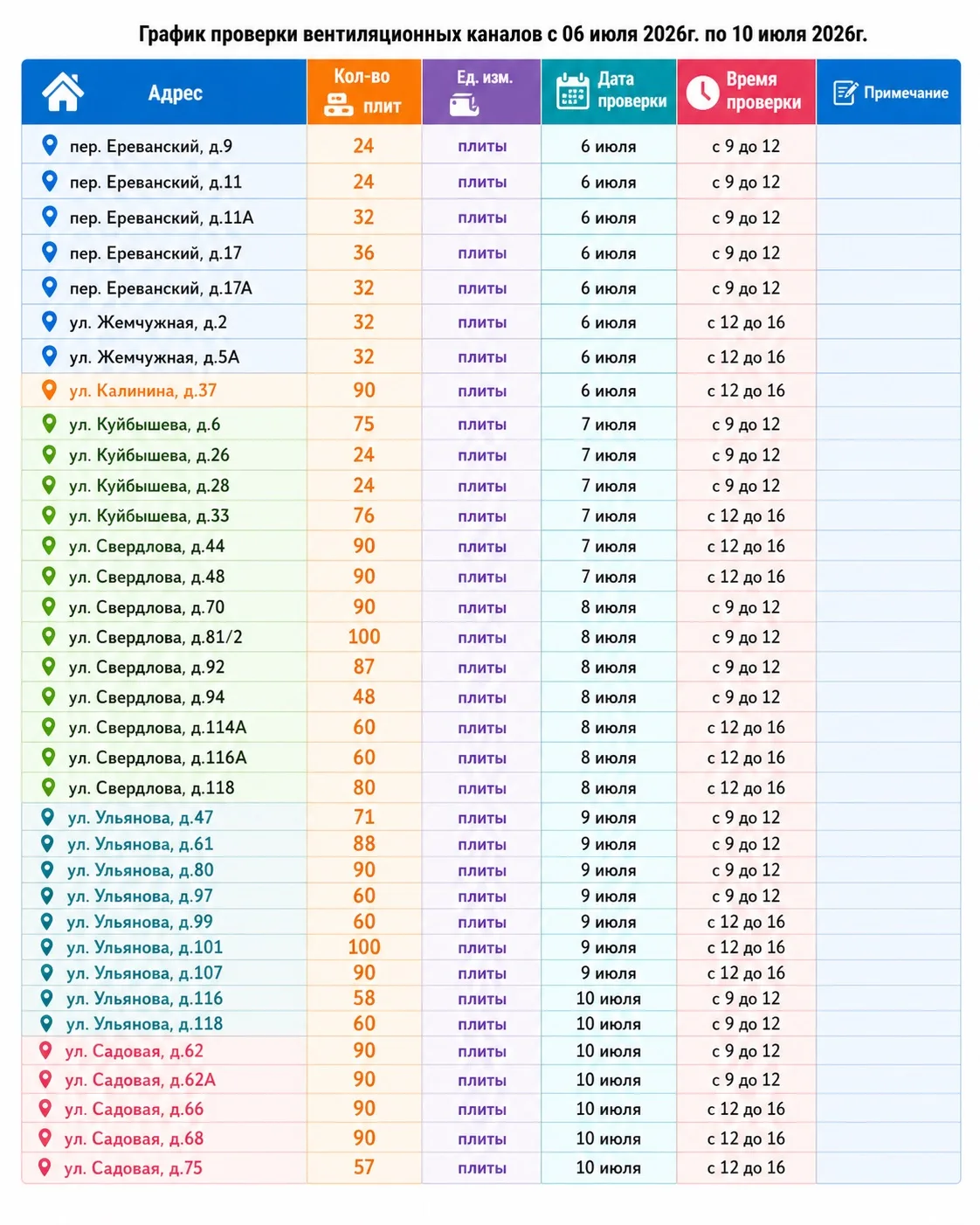Click the calendar icon in Дата проверки header

click(x=573, y=91)
